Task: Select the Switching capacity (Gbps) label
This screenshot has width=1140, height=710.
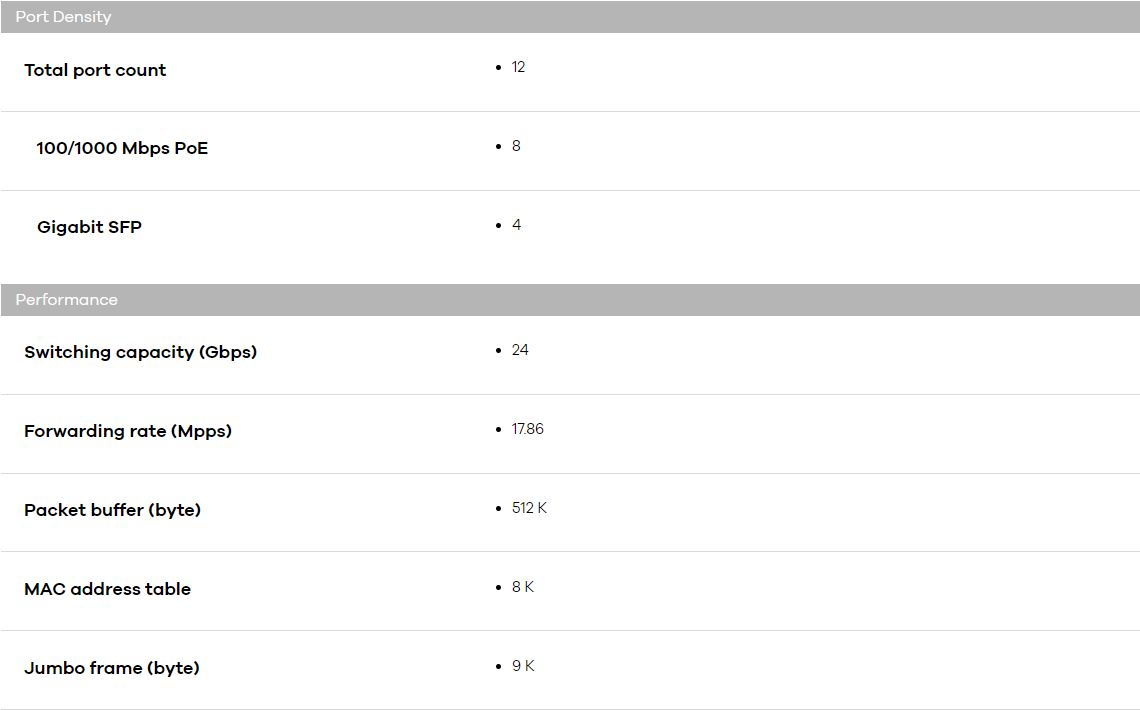Action: tap(140, 352)
